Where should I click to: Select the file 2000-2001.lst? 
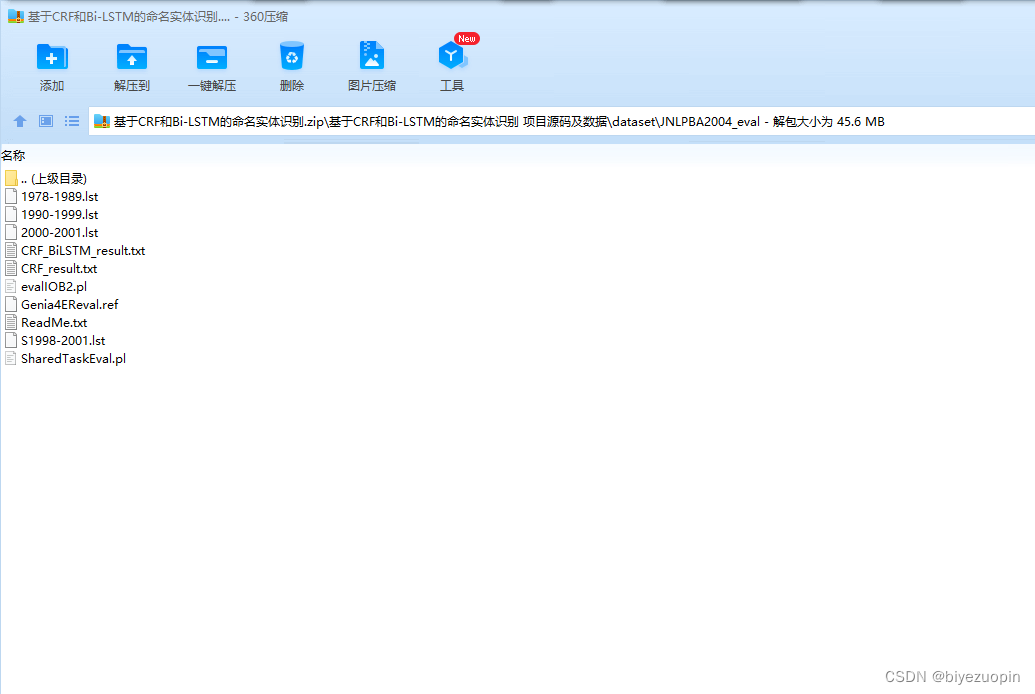pos(59,232)
